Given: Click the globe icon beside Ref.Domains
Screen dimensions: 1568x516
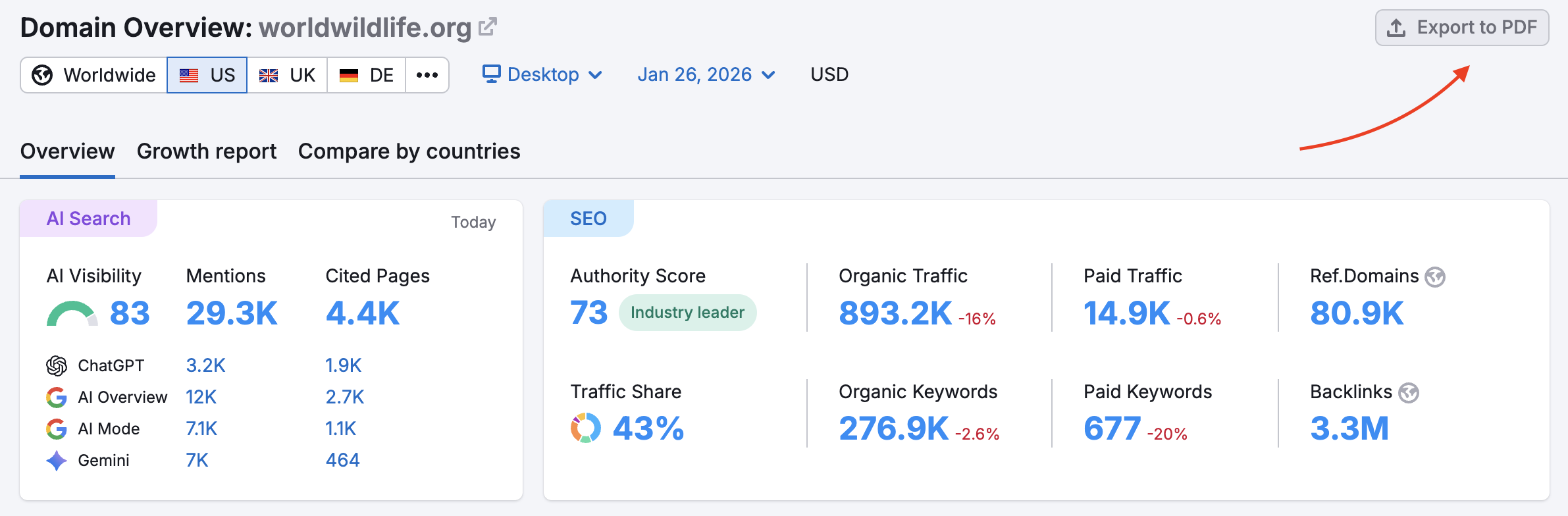Looking at the screenshot, I should 1435,277.
